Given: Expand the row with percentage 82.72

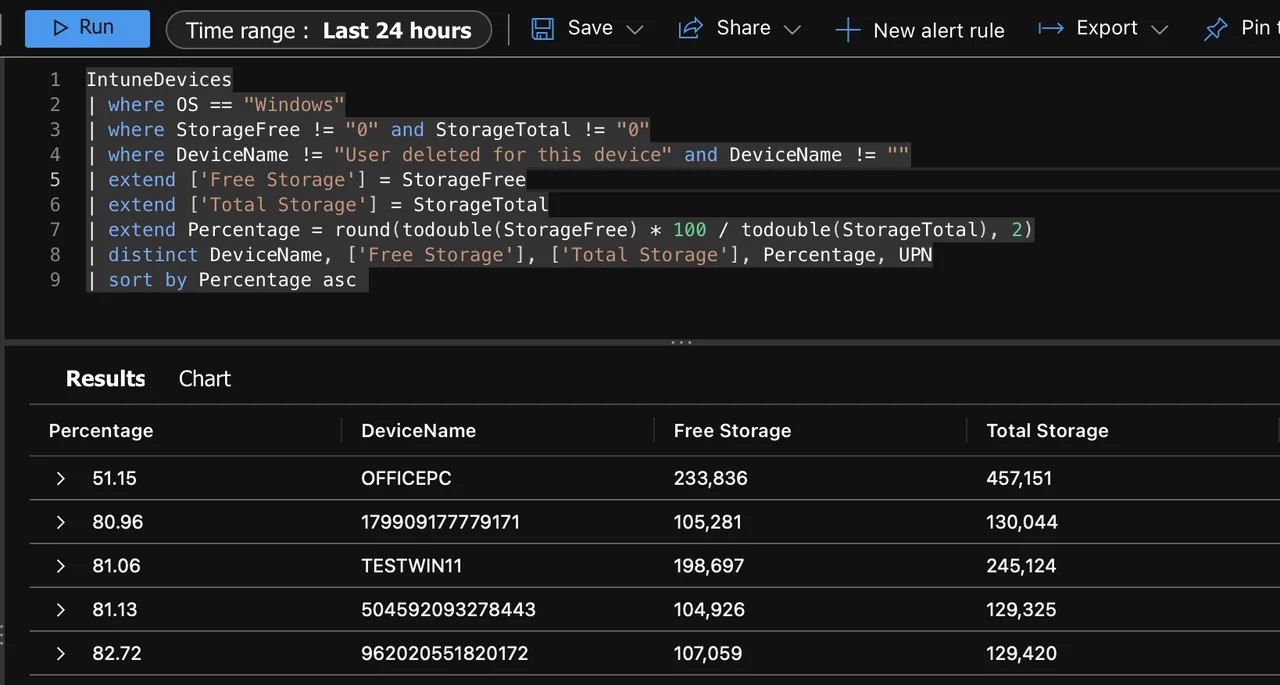Looking at the screenshot, I should [61, 654].
